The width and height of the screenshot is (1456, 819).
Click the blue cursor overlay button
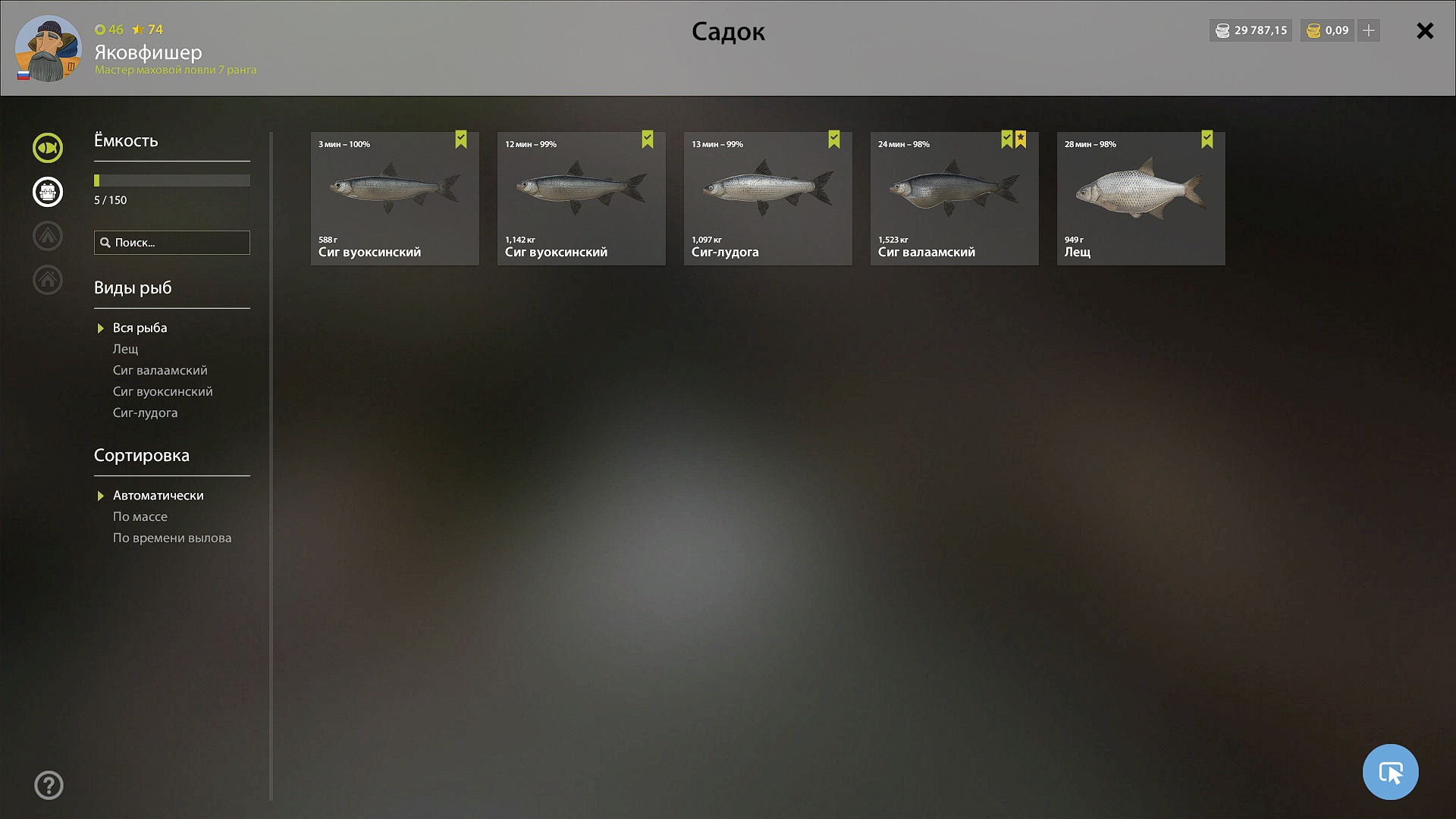click(x=1390, y=772)
